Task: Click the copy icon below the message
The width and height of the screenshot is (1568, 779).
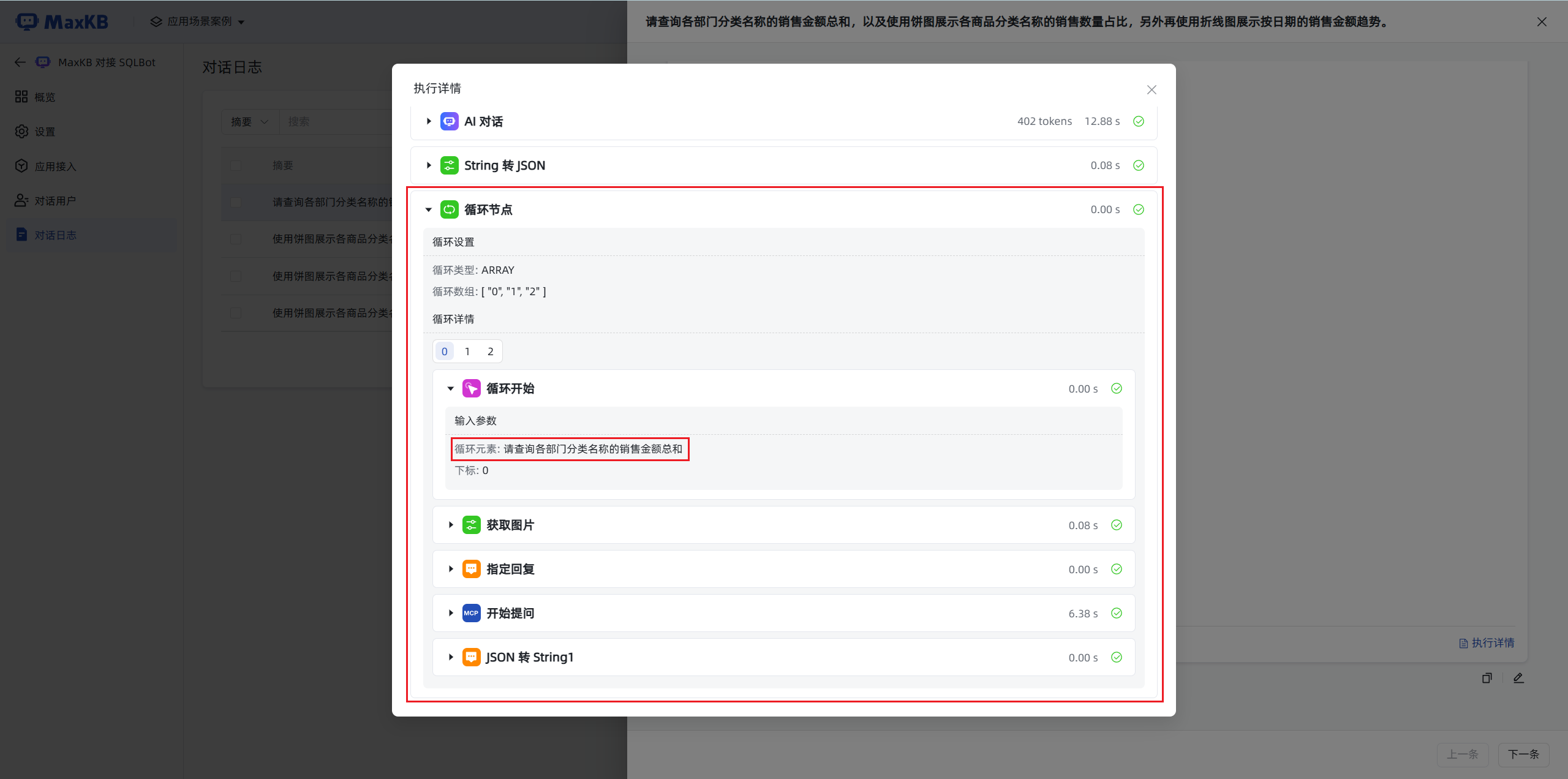Action: pyautogui.click(x=1487, y=678)
